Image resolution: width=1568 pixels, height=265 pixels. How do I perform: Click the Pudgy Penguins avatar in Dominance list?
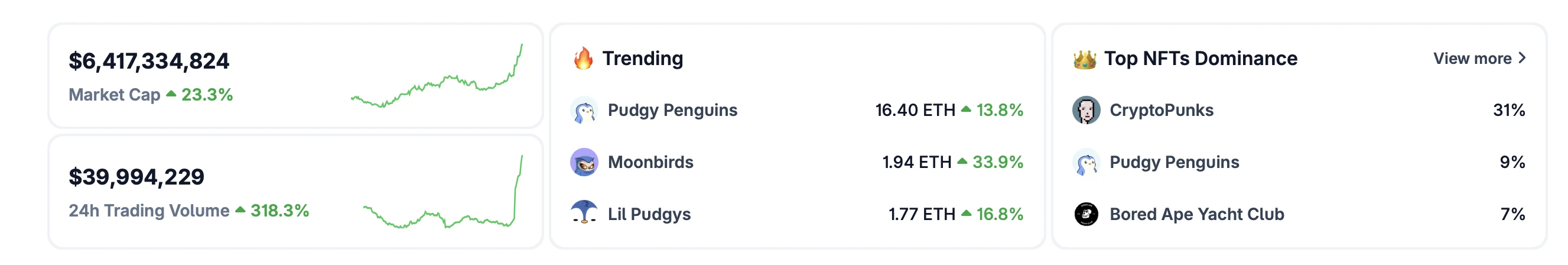coord(1085,162)
